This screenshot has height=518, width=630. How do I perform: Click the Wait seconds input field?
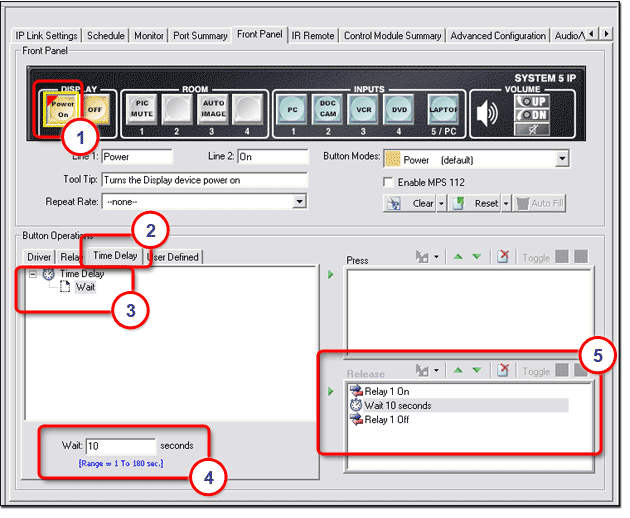[120, 445]
